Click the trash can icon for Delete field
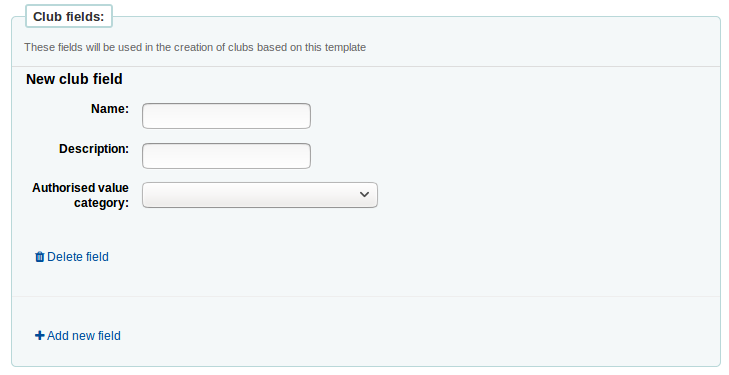This screenshot has height=375, width=729. [40, 257]
